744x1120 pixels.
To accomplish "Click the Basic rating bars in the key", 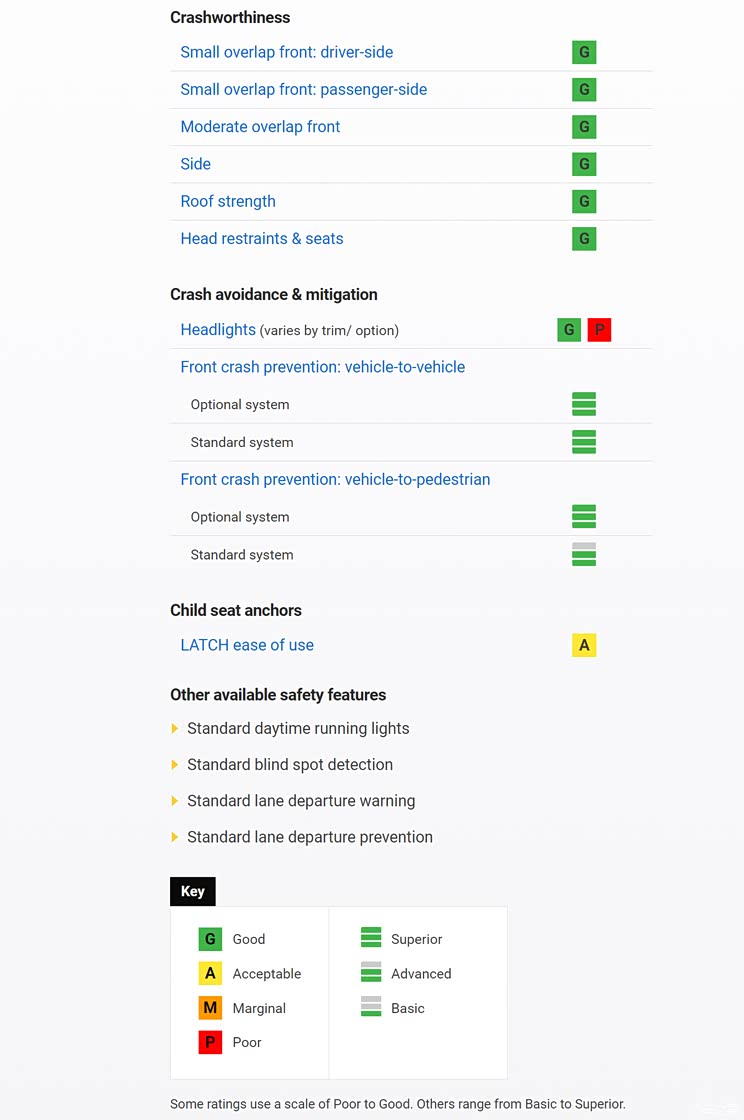I will pos(371,1007).
